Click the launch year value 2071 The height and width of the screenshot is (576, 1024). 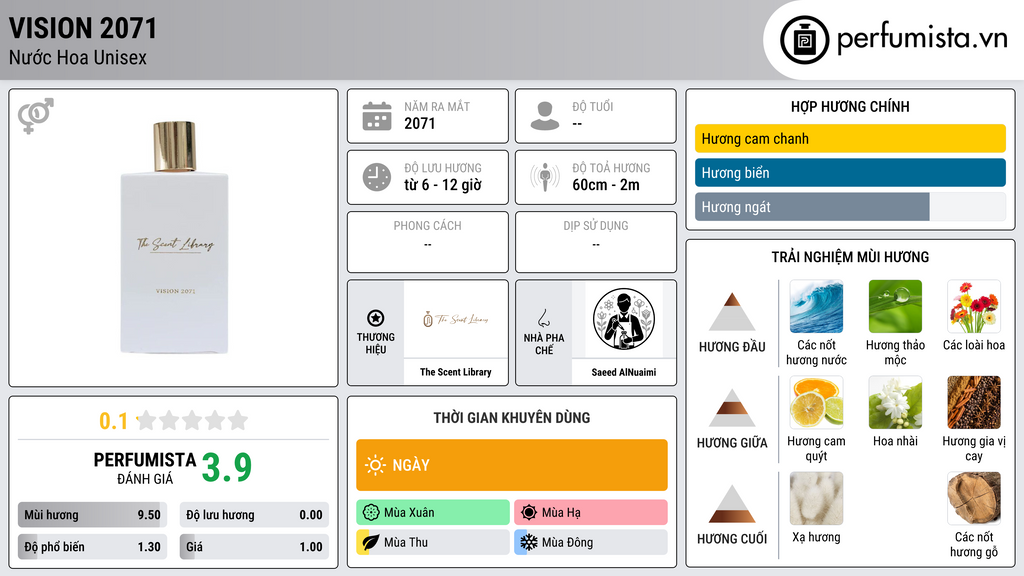pyautogui.click(x=419, y=123)
